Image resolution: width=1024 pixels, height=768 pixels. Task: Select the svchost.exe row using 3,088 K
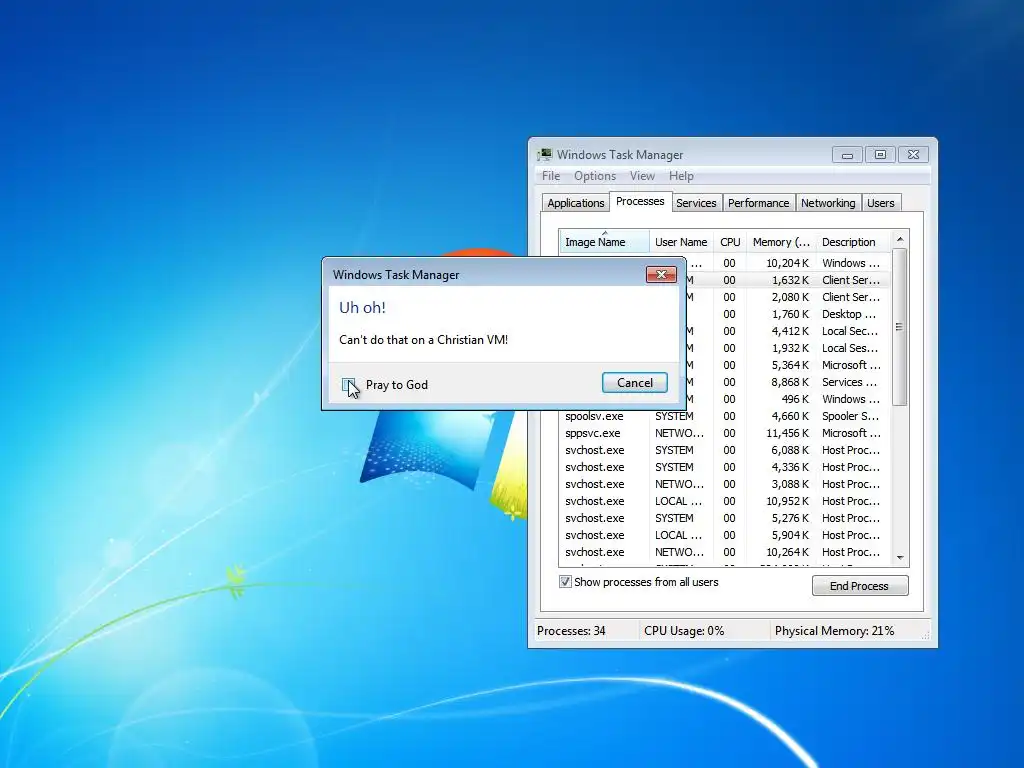(725, 484)
